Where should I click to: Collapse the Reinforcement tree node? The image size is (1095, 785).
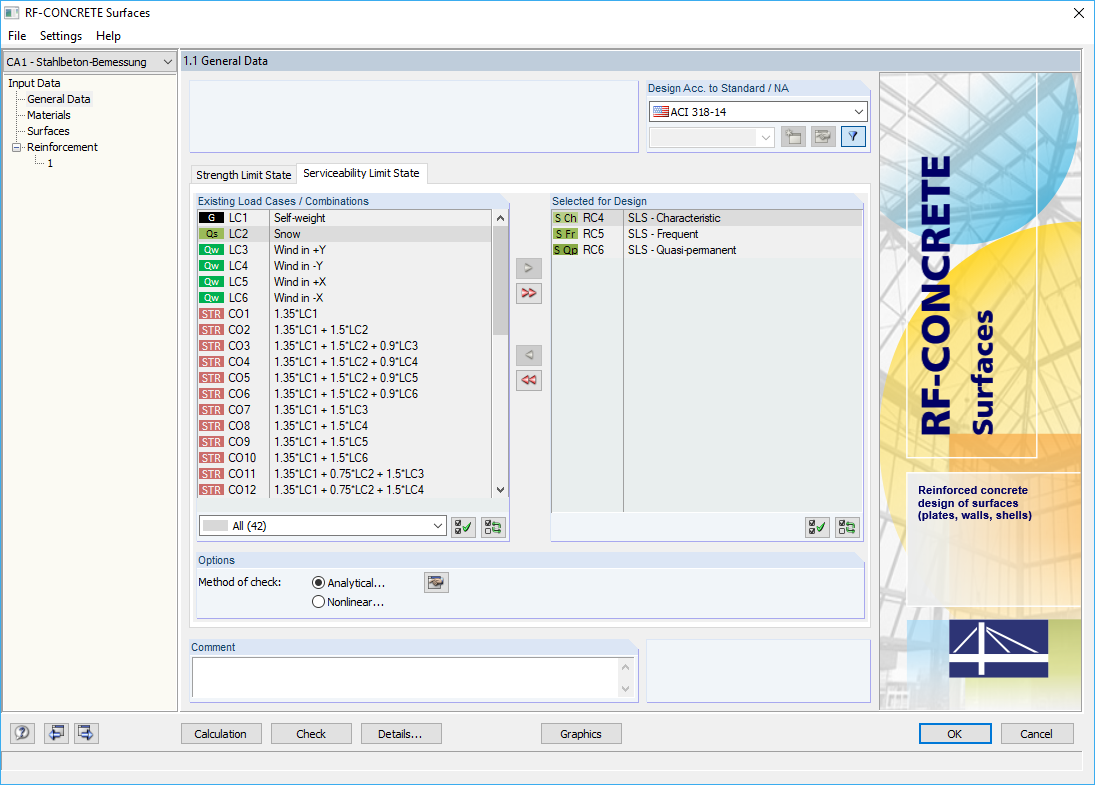coord(17,147)
